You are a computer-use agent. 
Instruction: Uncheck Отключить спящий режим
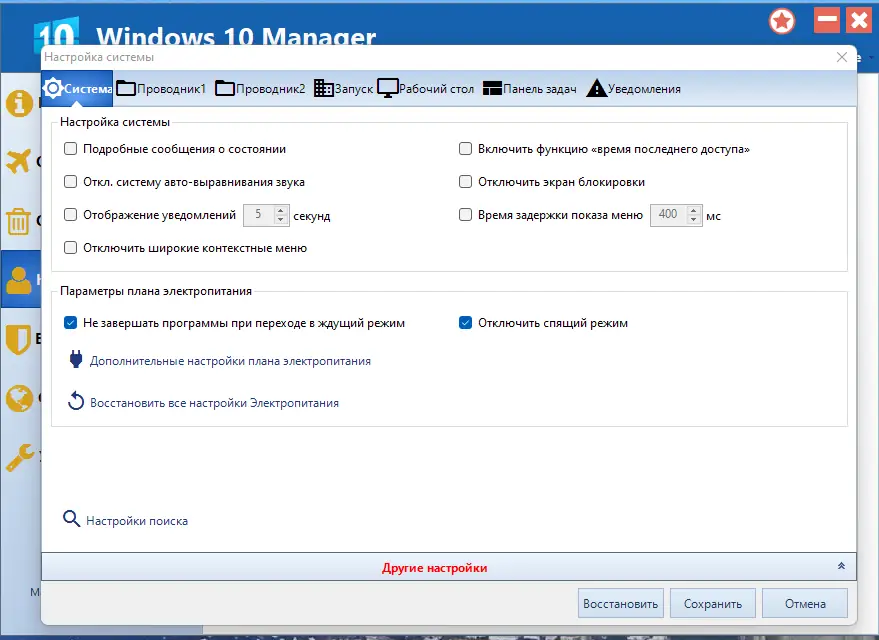[465, 323]
